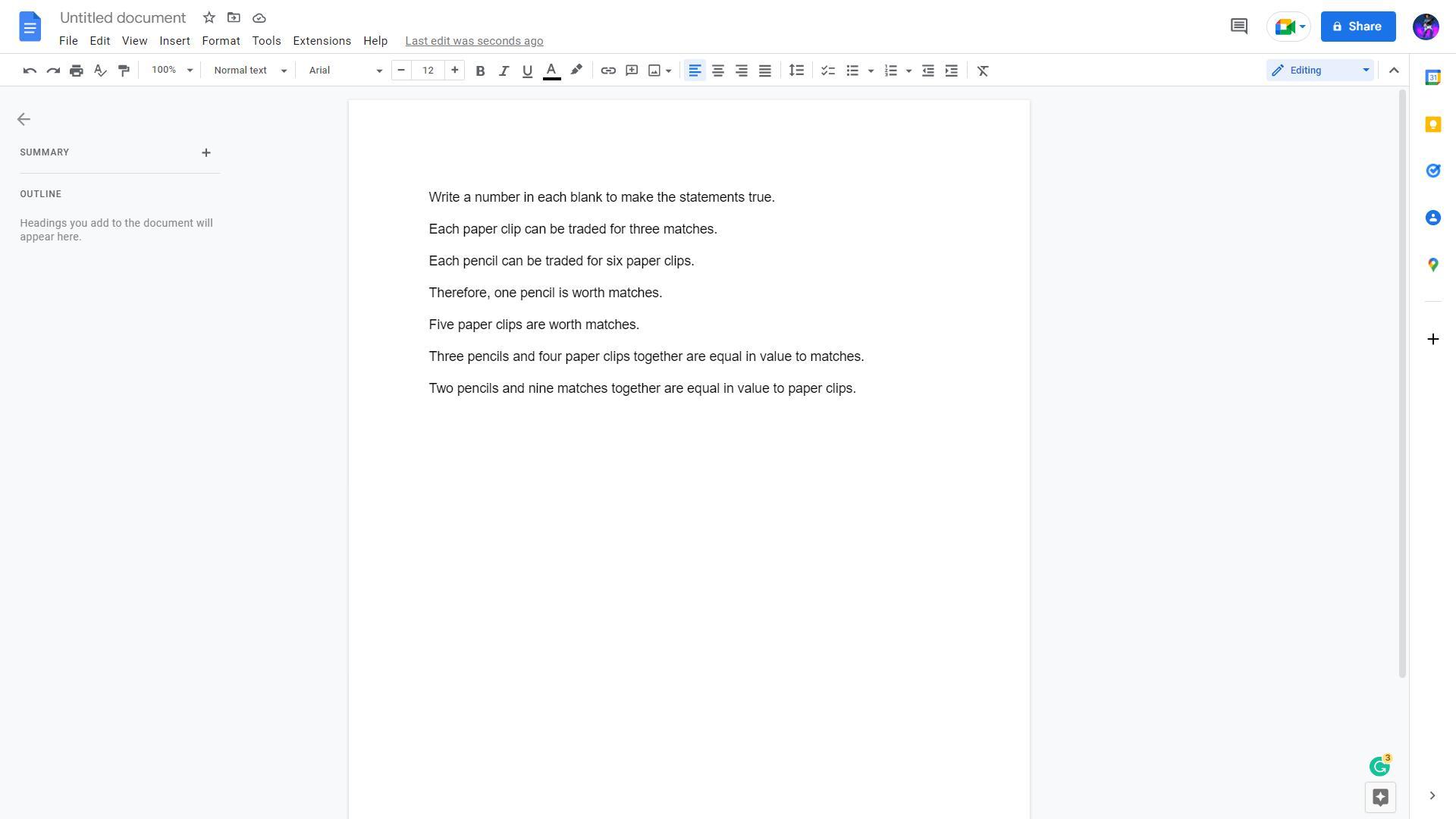Image resolution: width=1456 pixels, height=819 pixels.
Task: Expand the Normal text style dropdown
Action: [249, 71]
